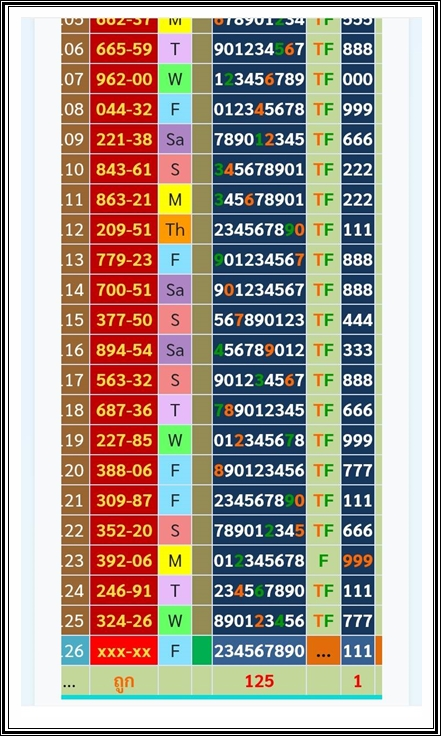The width and height of the screenshot is (441, 736).
Task: Click the red cell 894-54
Action: (x=124, y=350)
